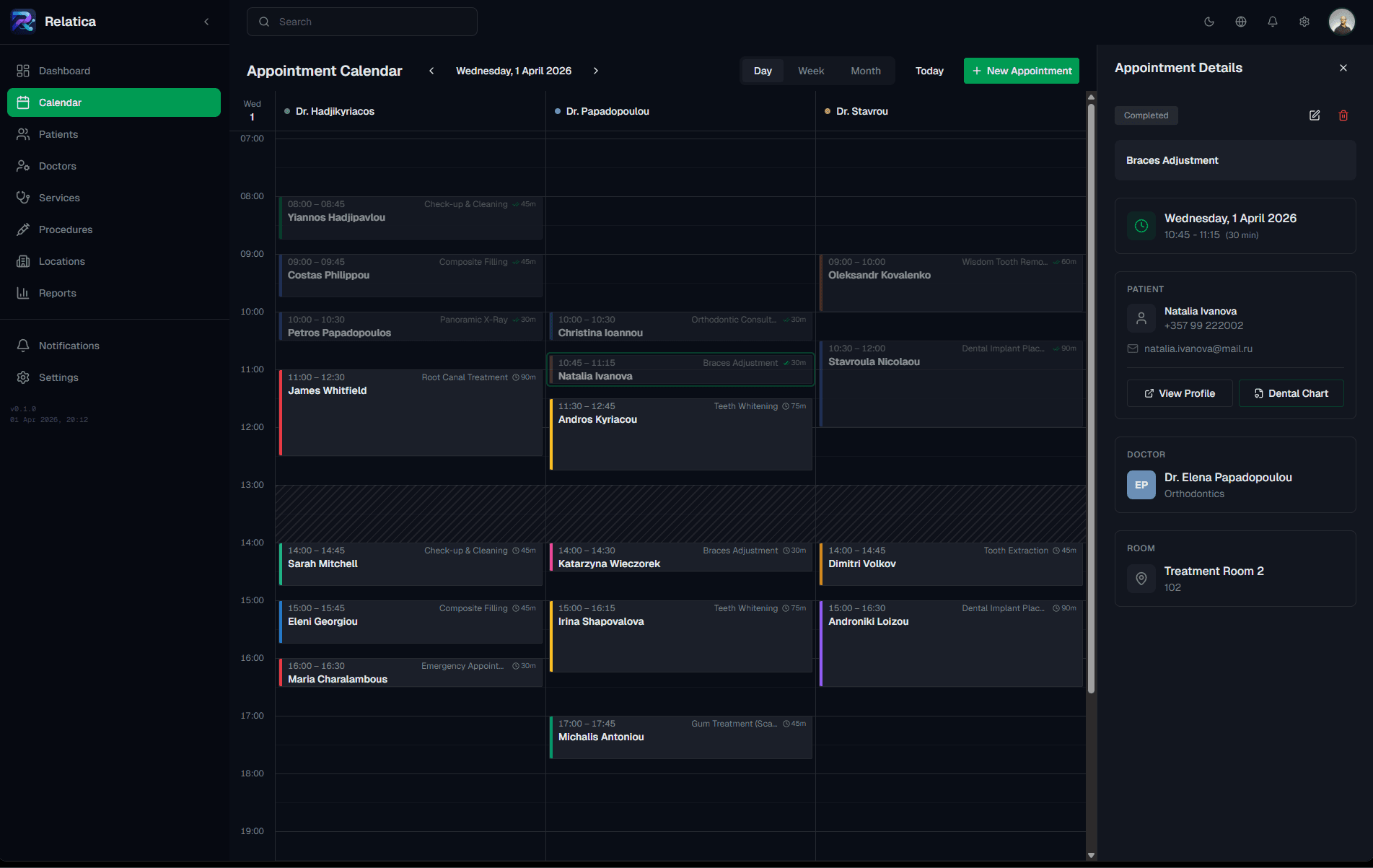Open Michalis Antoniou Gum Treatment appointment

[681, 737]
